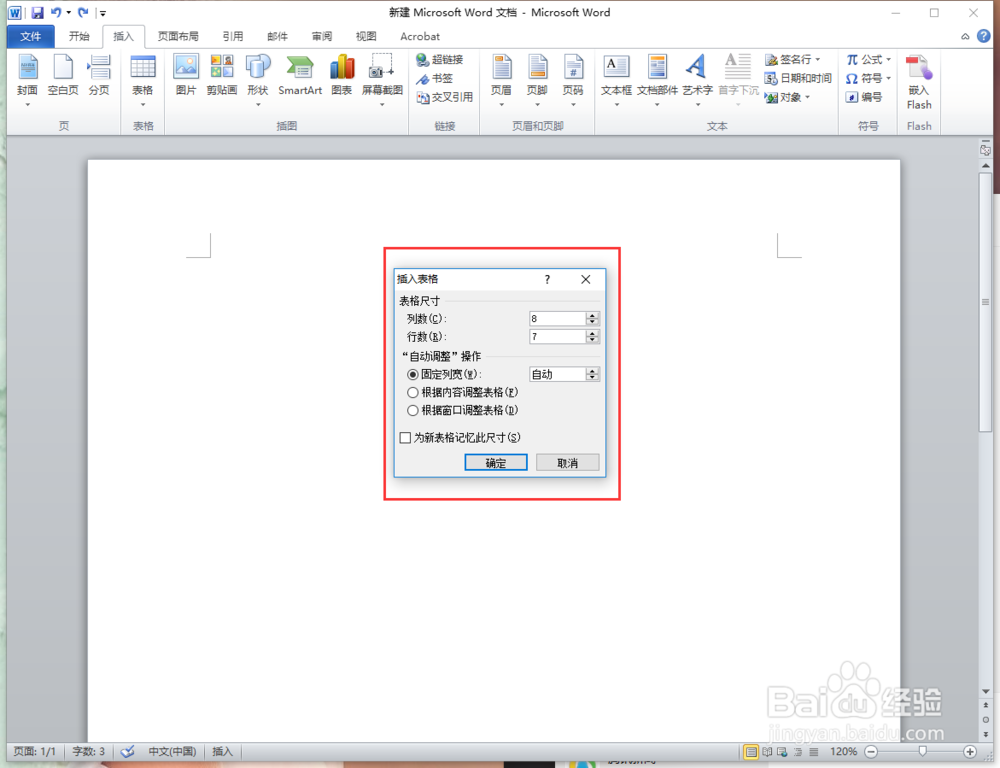Open screen capture (屏幕截图) tool

[x=382, y=80]
